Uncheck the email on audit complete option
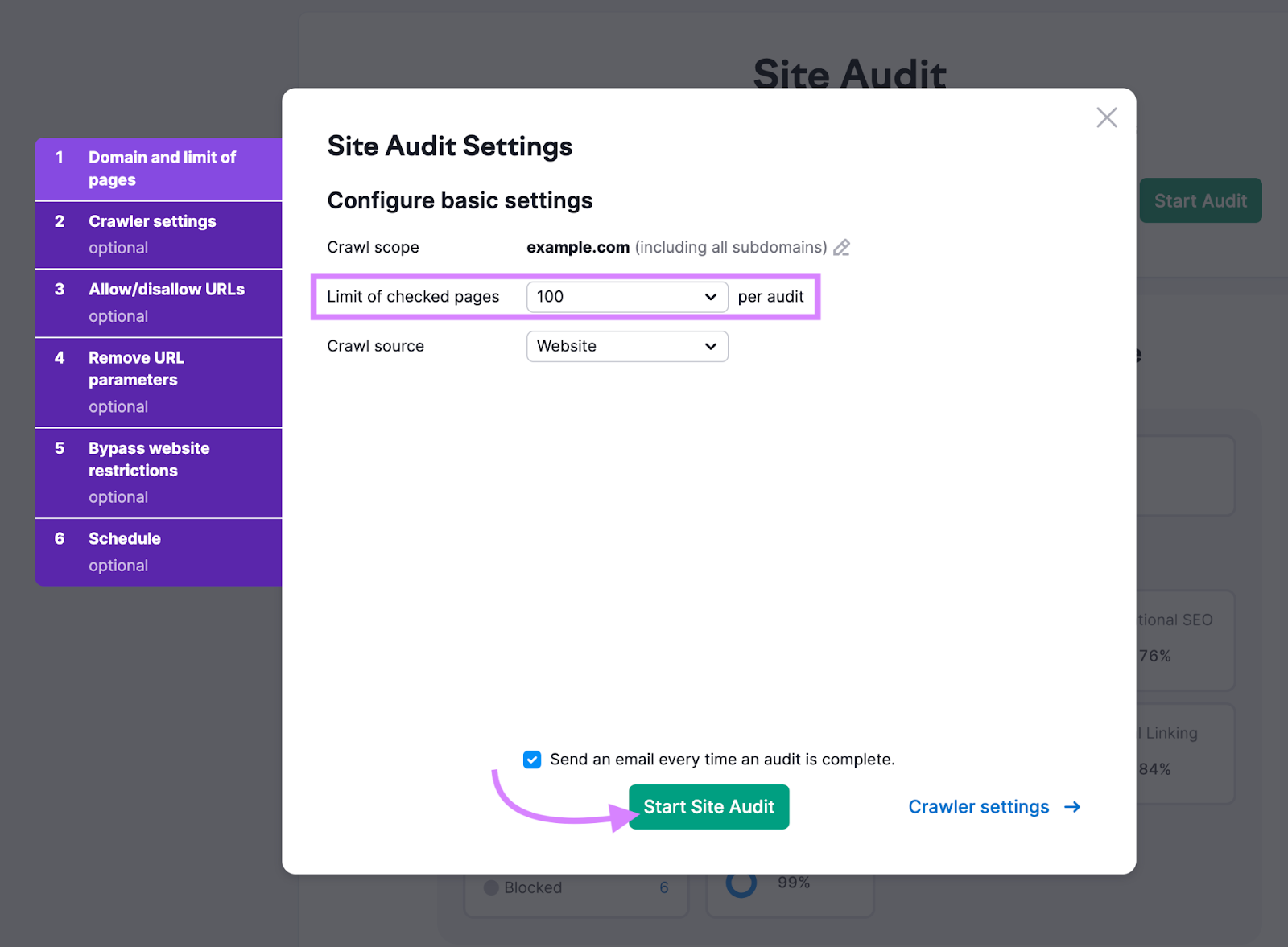The image size is (1288, 947). (x=532, y=759)
